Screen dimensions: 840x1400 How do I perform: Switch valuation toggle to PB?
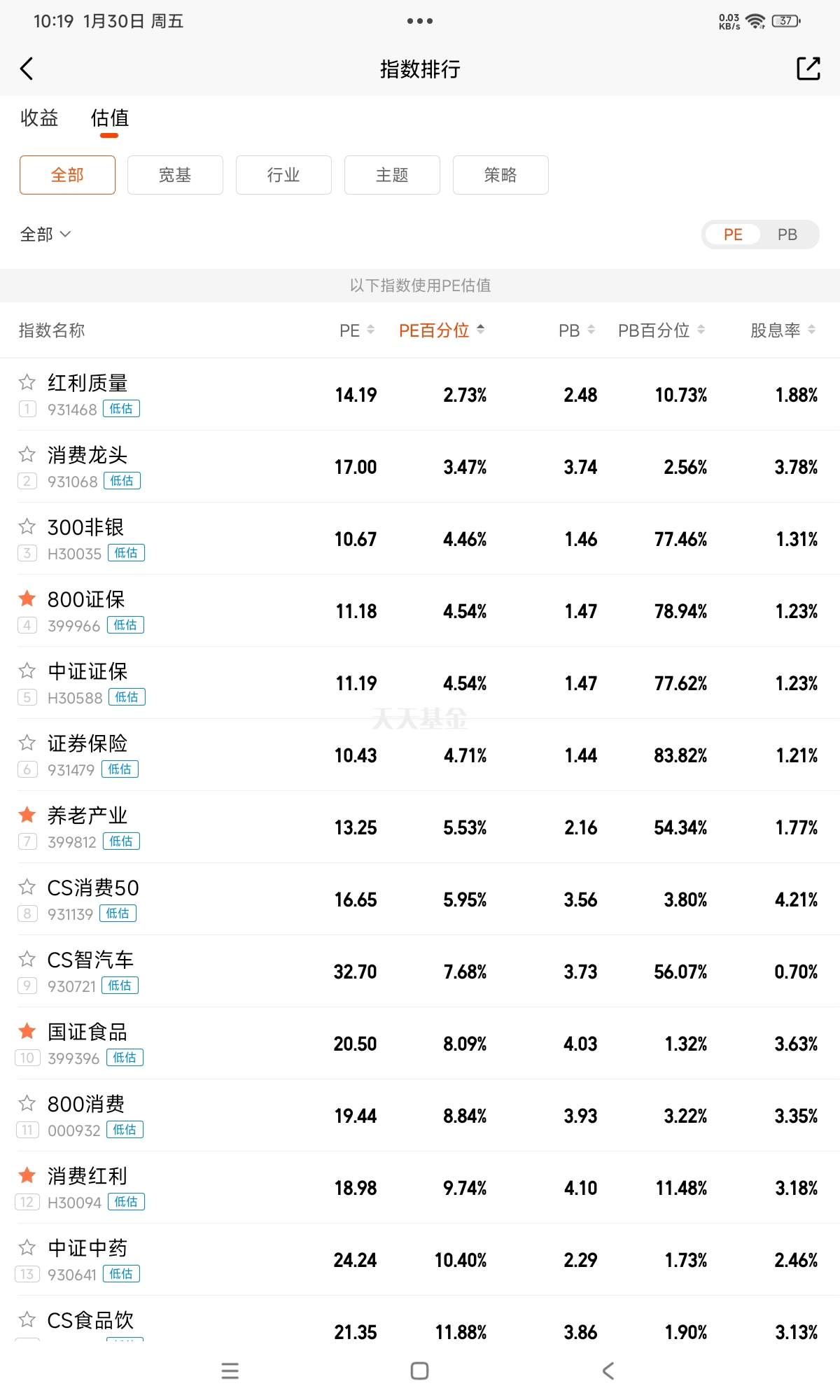tap(787, 234)
